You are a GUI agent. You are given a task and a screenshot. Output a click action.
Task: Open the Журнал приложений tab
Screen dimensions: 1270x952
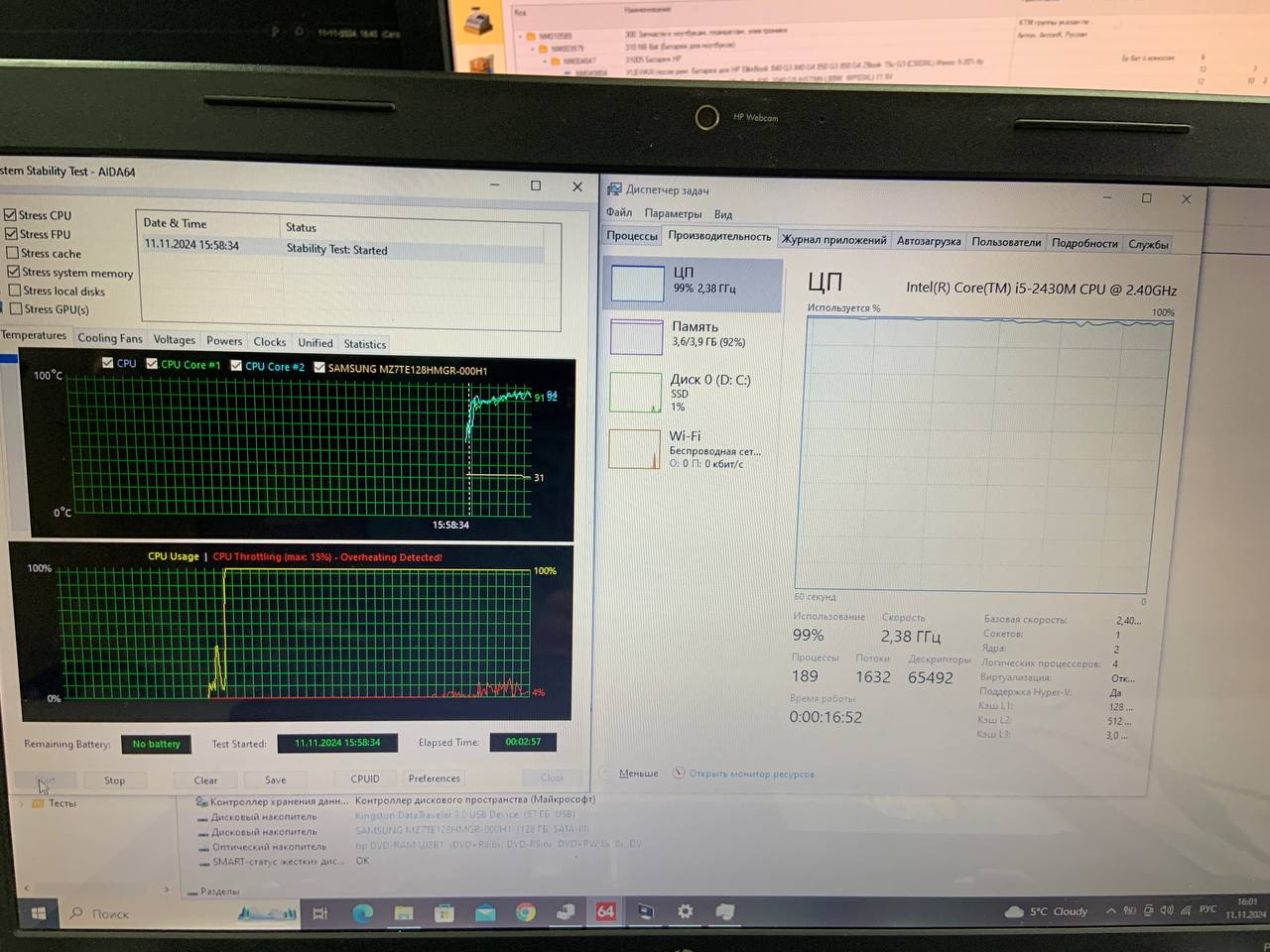[834, 239]
